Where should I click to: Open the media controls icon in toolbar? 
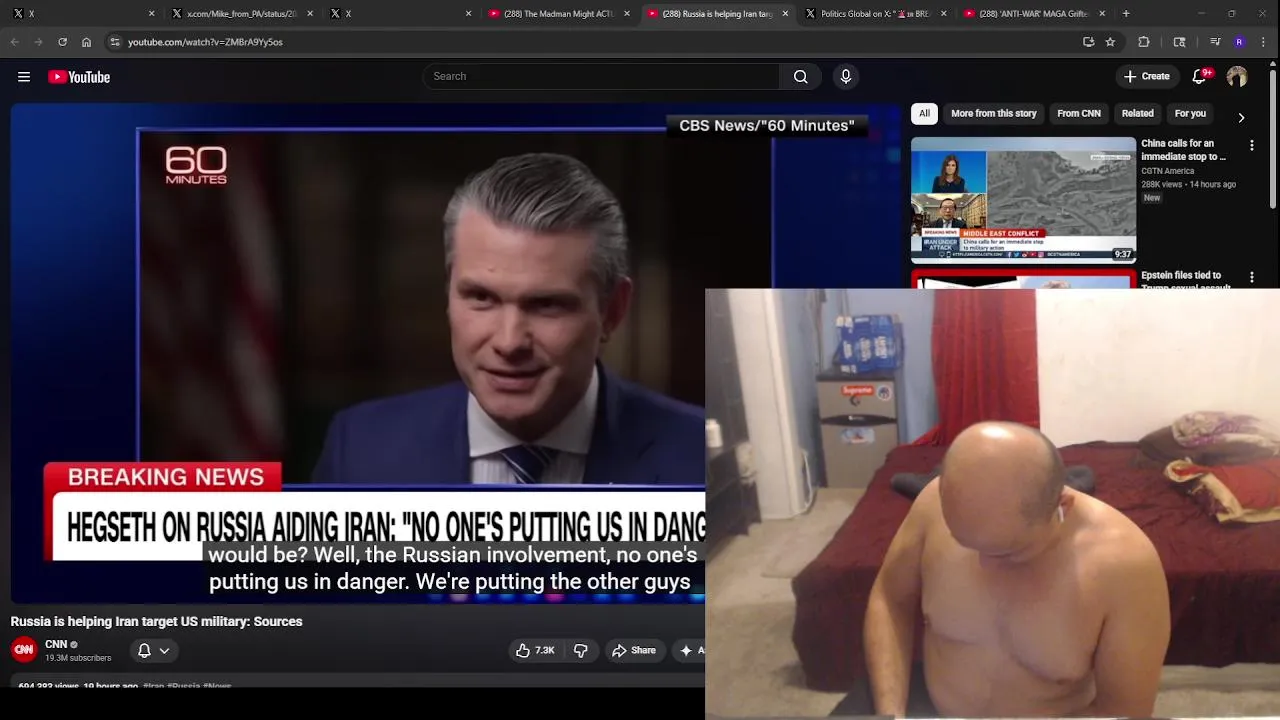(1215, 42)
